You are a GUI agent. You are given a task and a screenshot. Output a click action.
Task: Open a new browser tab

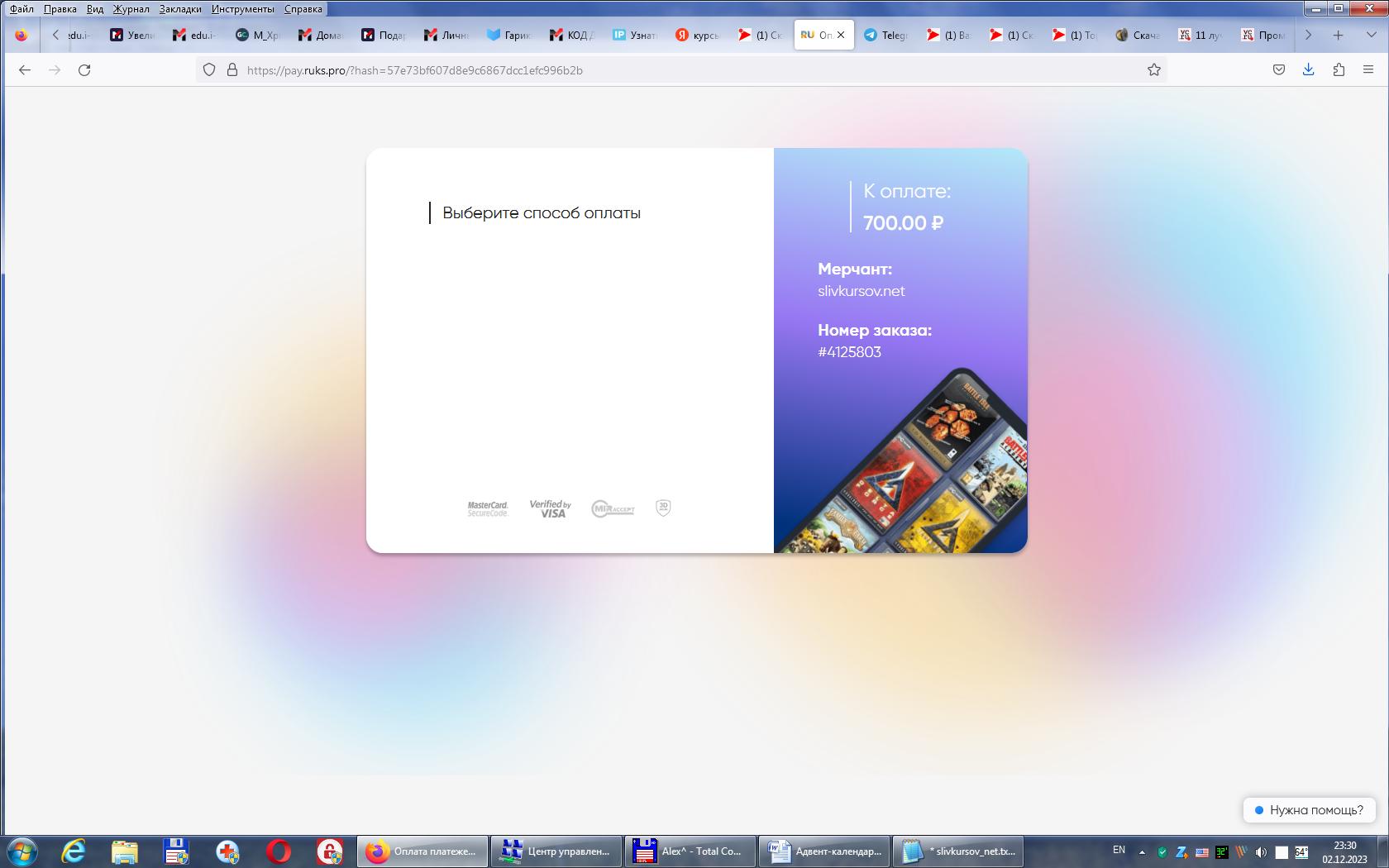point(1338,35)
